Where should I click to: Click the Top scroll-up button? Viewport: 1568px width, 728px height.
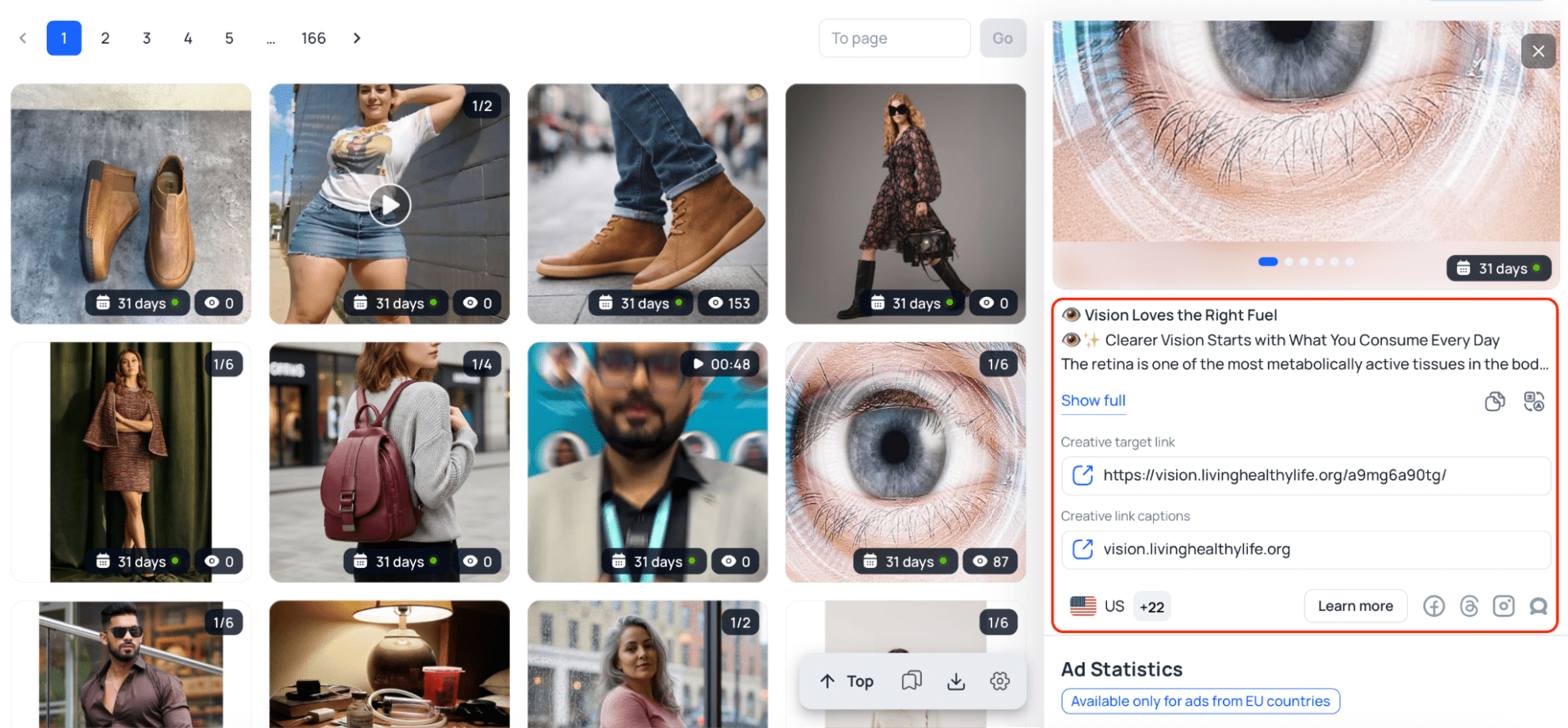tap(847, 681)
